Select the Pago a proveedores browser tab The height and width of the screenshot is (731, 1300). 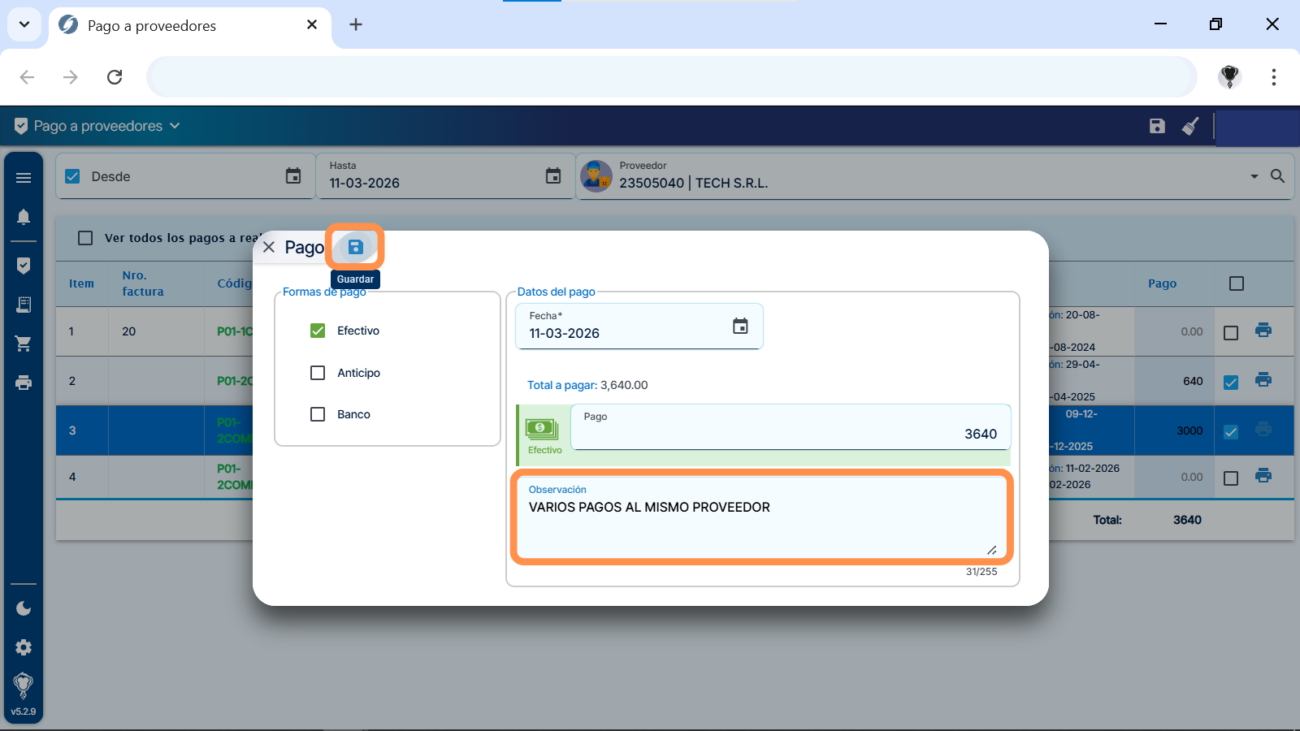click(x=180, y=25)
